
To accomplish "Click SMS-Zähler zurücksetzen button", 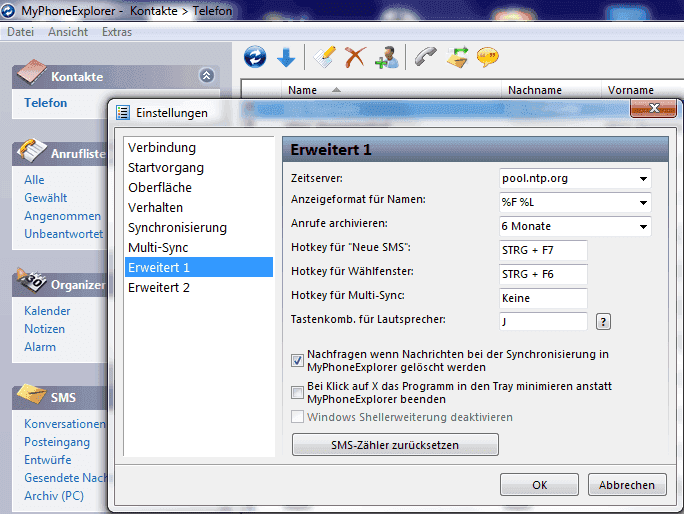I will (395, 445).
